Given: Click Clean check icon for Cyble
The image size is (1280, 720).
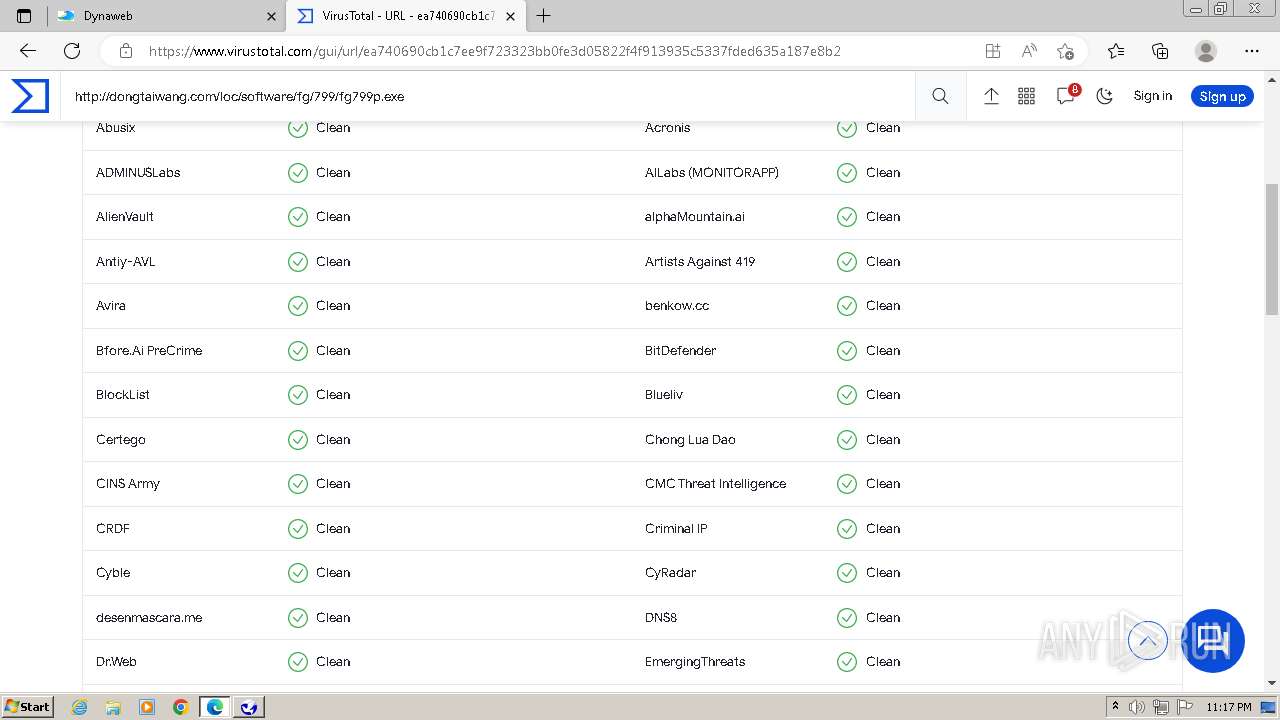Looking at the screenshot, I should tap(298, 573).
